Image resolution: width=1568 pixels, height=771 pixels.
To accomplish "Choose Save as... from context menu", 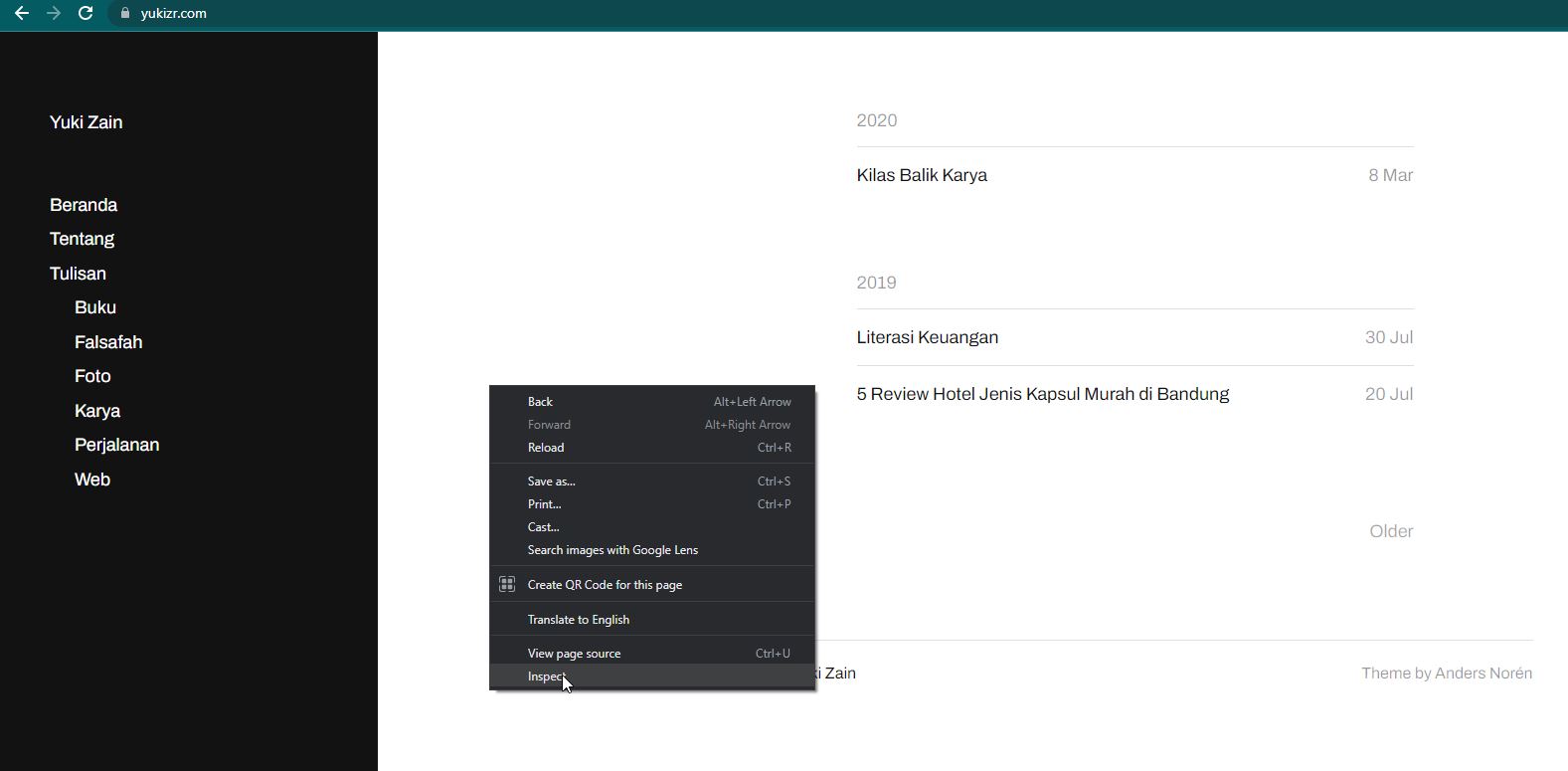I will [551, 482].
